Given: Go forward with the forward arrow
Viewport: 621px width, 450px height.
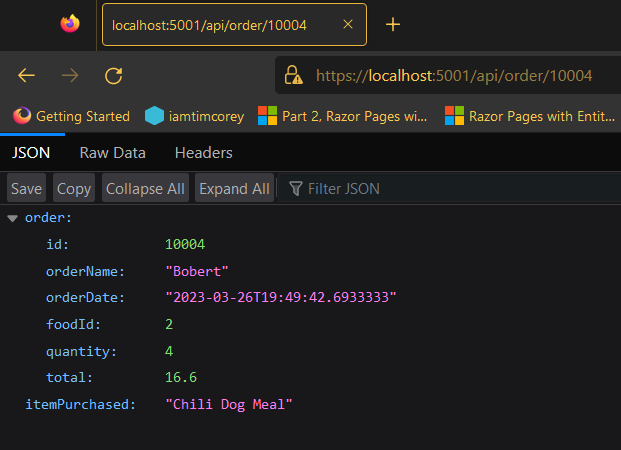Looking at the screenshot, I should 70,75.
